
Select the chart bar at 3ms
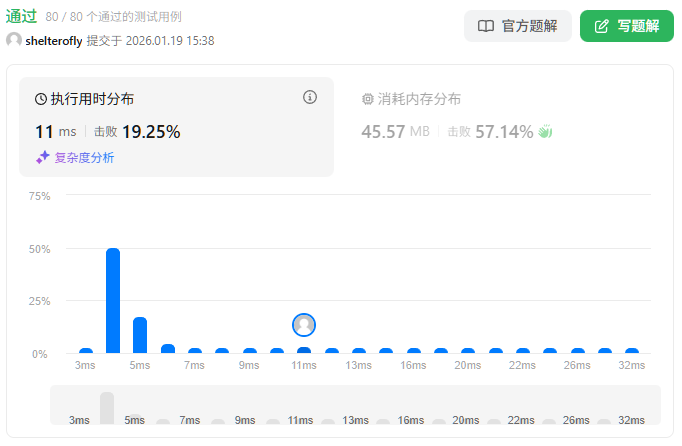[86, 351]
